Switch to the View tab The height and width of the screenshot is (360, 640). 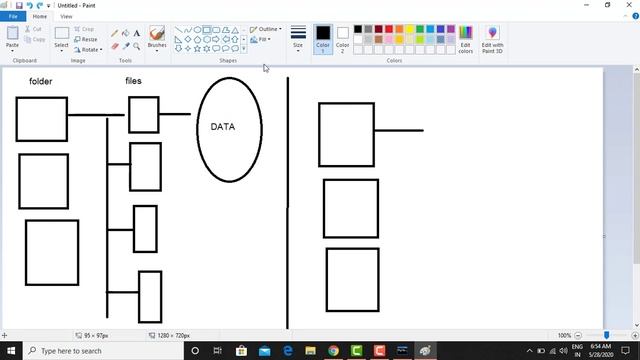click(66, 16)
